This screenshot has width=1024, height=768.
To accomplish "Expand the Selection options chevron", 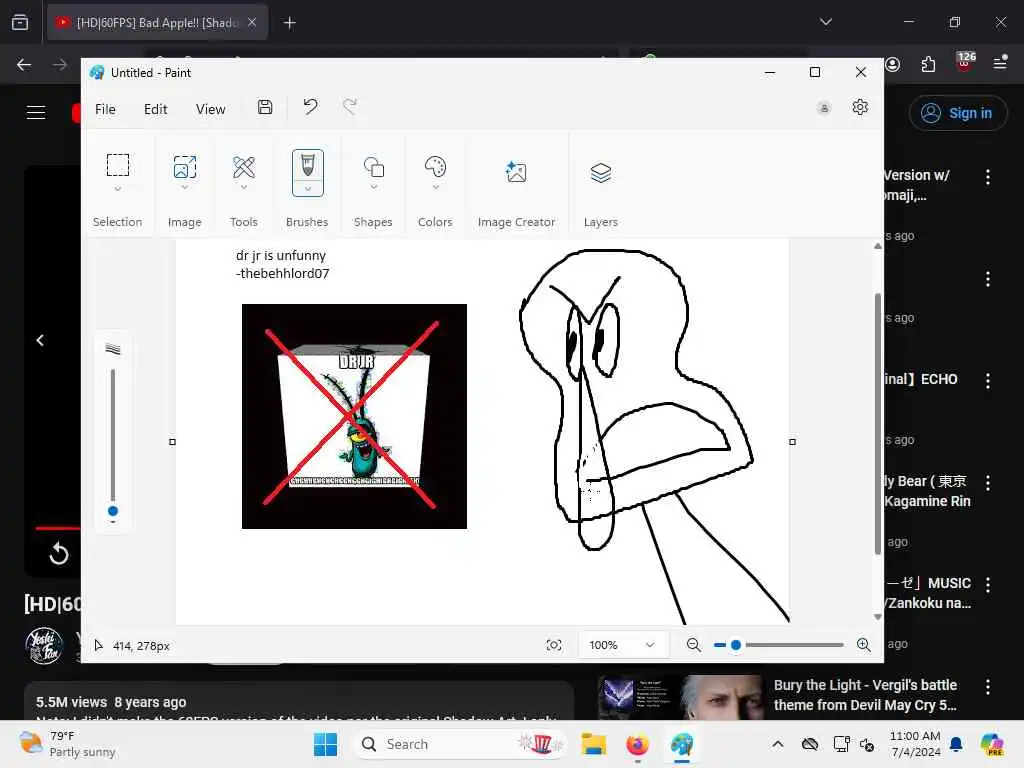I will (118, 189).
